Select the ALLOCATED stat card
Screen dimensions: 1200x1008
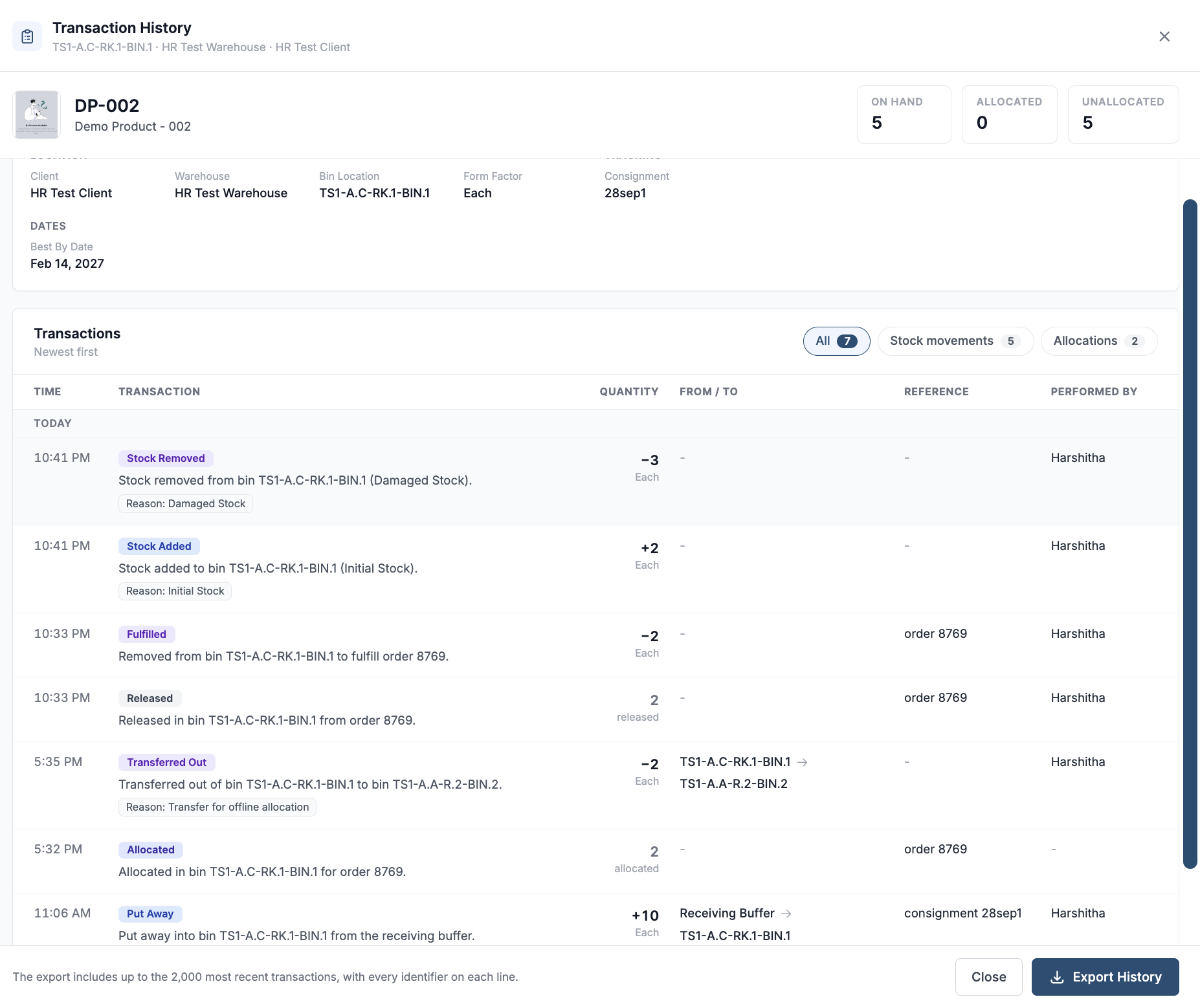tap(1010, 115)
